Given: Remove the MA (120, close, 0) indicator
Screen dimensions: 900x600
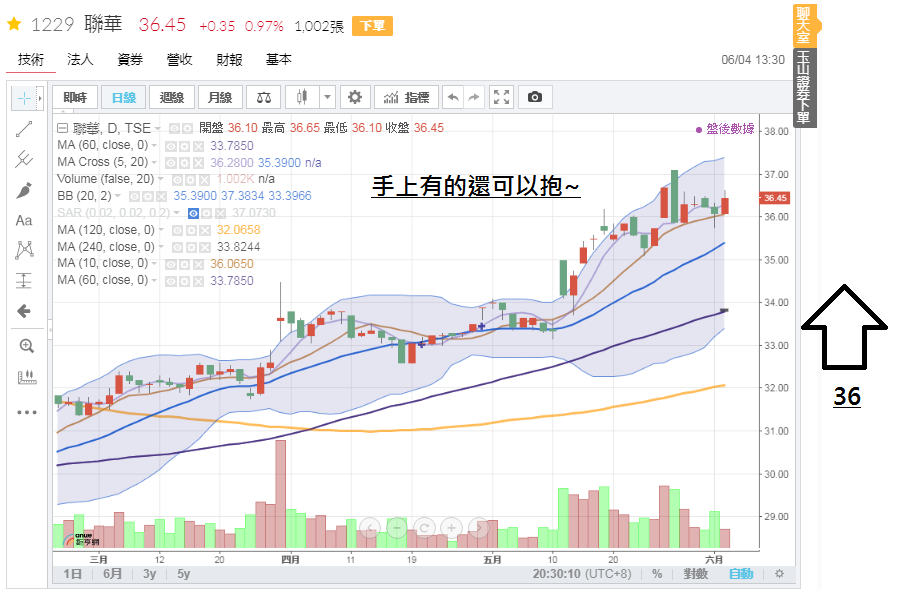Looking at the screenshot, I should (204, 230).
